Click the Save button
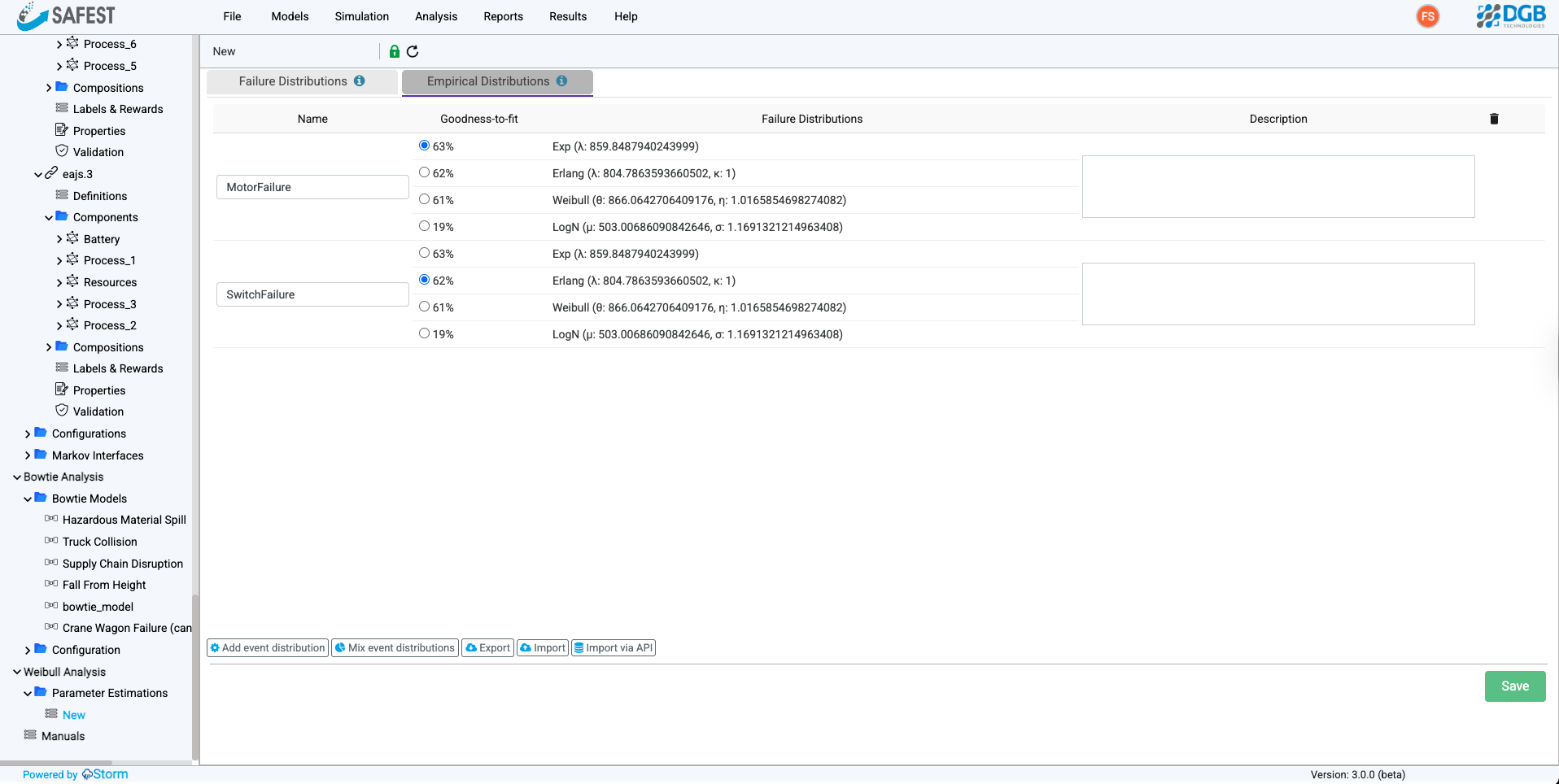The width and height of the screenshot is (1559, 784). coord(1514,686)
